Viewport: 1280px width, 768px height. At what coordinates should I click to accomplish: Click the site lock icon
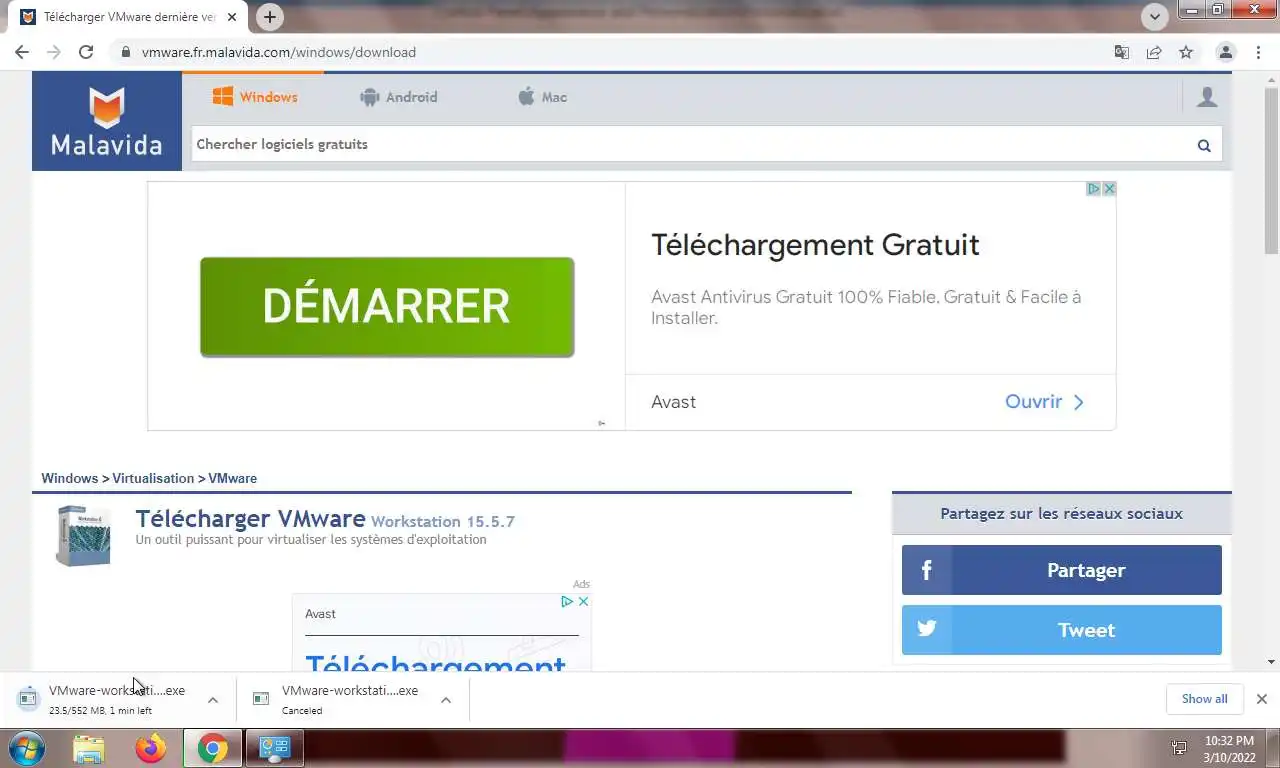tap(125, 52)
